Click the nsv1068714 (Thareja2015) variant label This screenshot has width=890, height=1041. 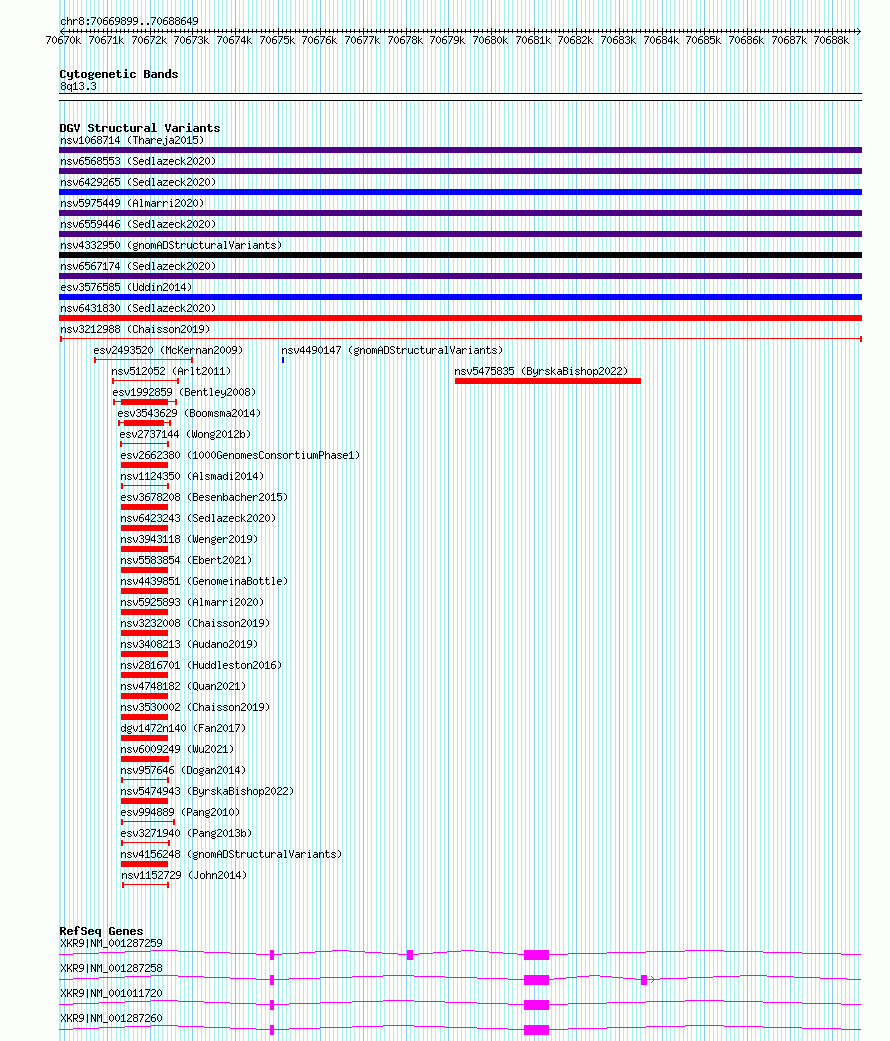(x=132, y=140)
